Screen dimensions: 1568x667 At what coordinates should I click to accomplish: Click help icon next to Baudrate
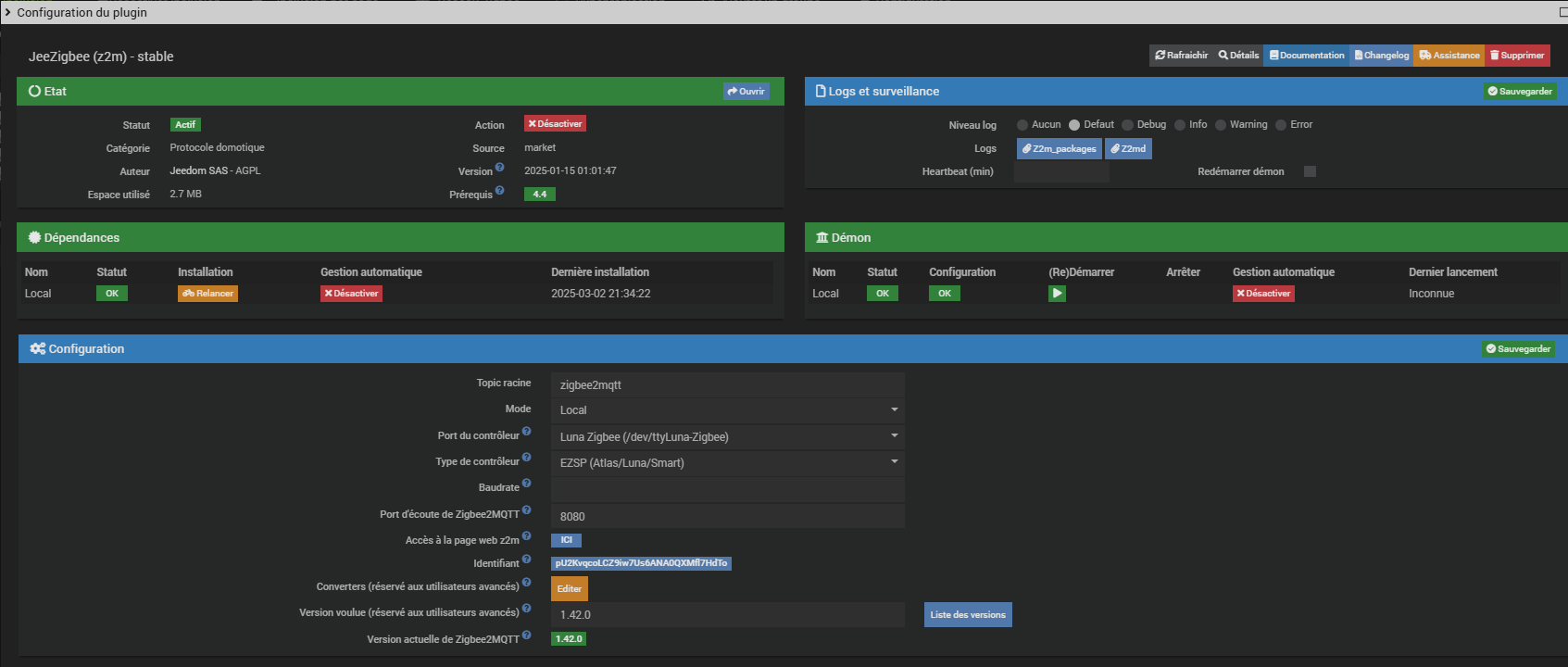click(x=526, y=484)
